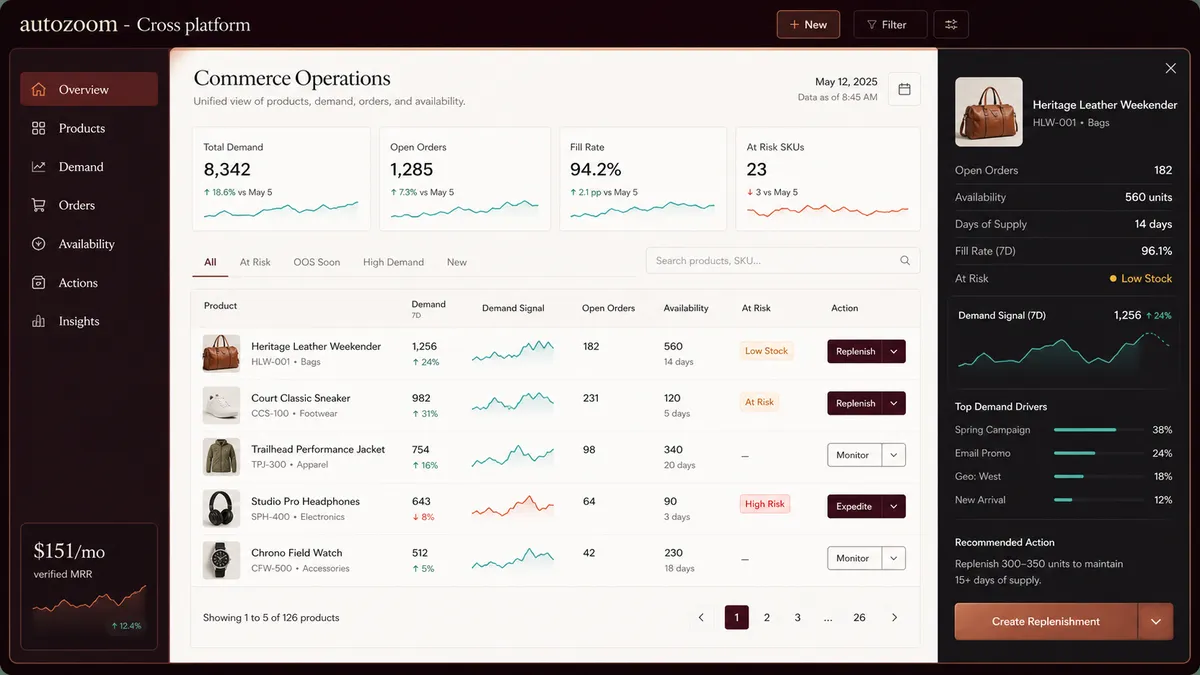This screenshot has height=675, width=1200.
Task: Open Demand in the sidebar menu
Action: tap(89, 167)
